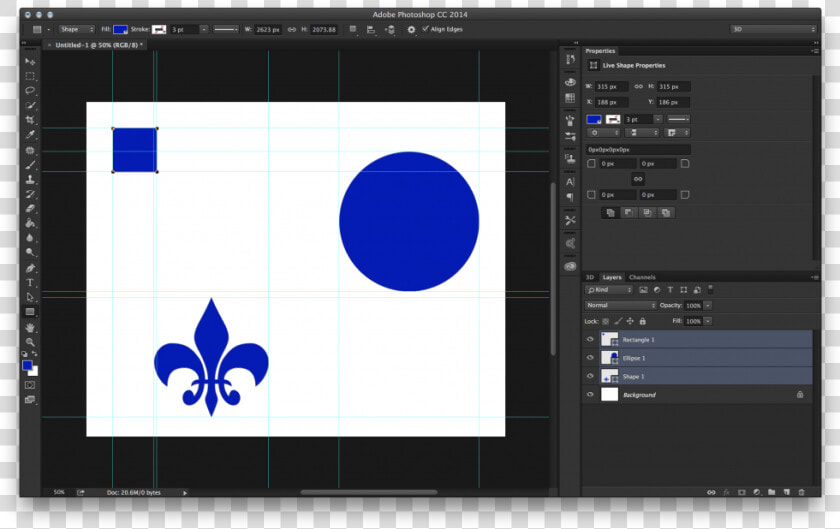Viewport: 840px width, 529px height.
Task: Switch to the Channels tab
Action: coord(642,277)
